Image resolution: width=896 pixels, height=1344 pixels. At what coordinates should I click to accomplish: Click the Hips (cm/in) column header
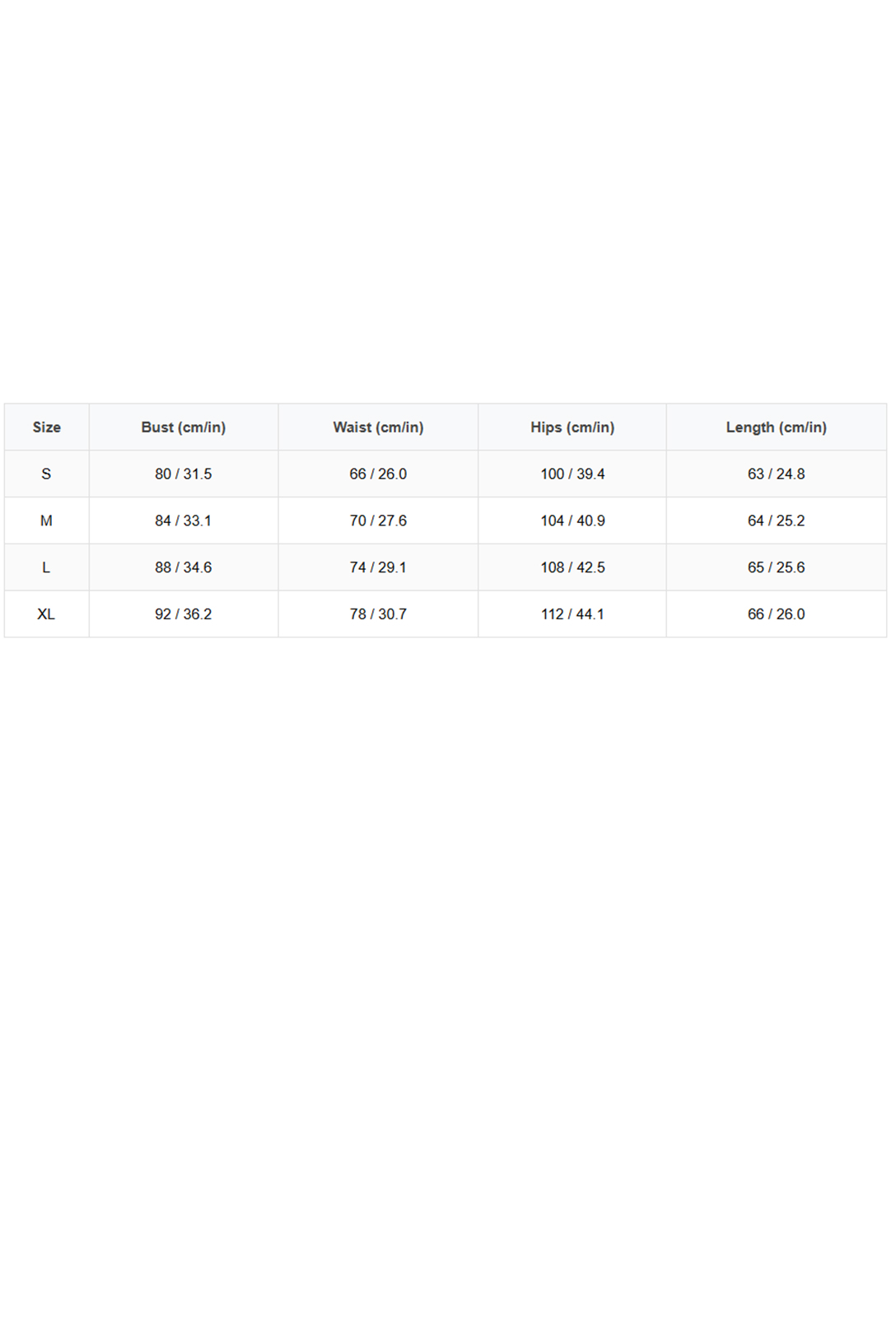(572, 427)
